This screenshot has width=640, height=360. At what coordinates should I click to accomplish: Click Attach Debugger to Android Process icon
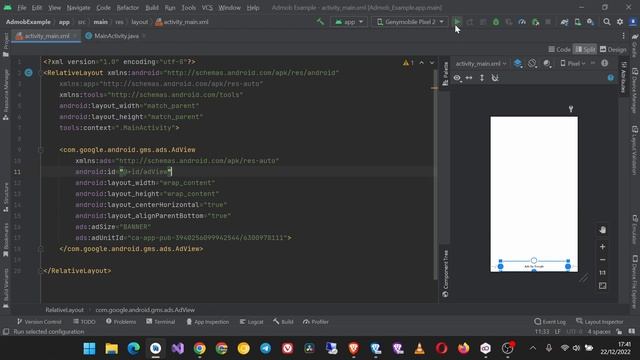(535, 22)
